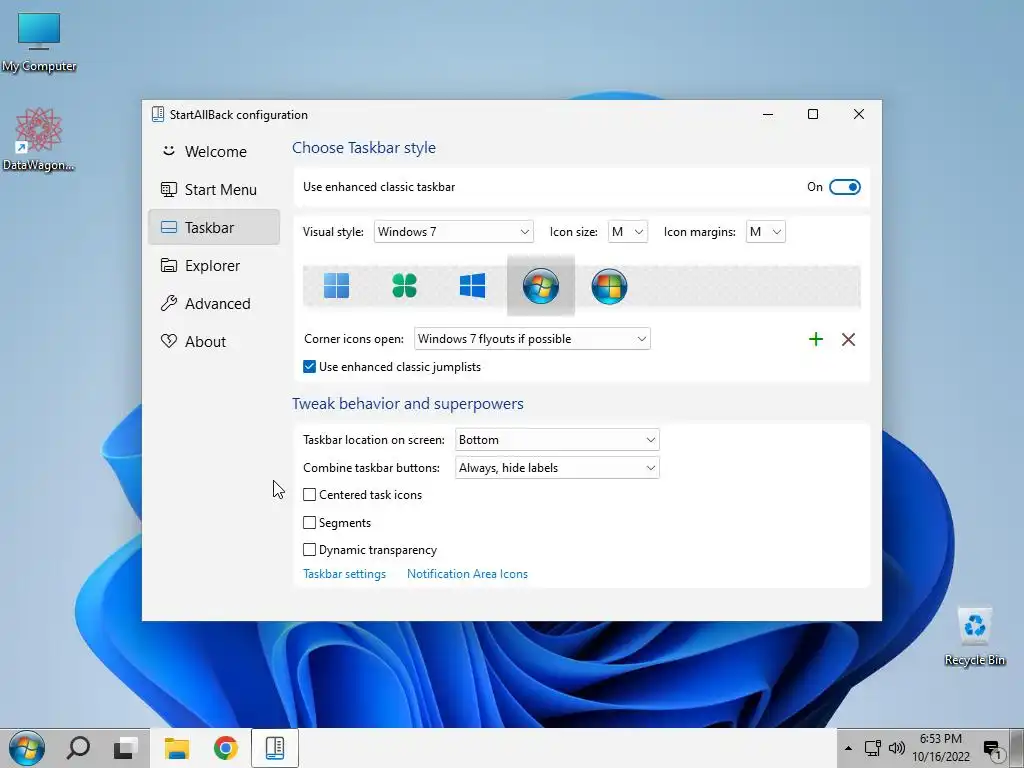
Task: Click Show desktop strip at taskbar end
Action: pyautogui.click(x=1017, y=748)
